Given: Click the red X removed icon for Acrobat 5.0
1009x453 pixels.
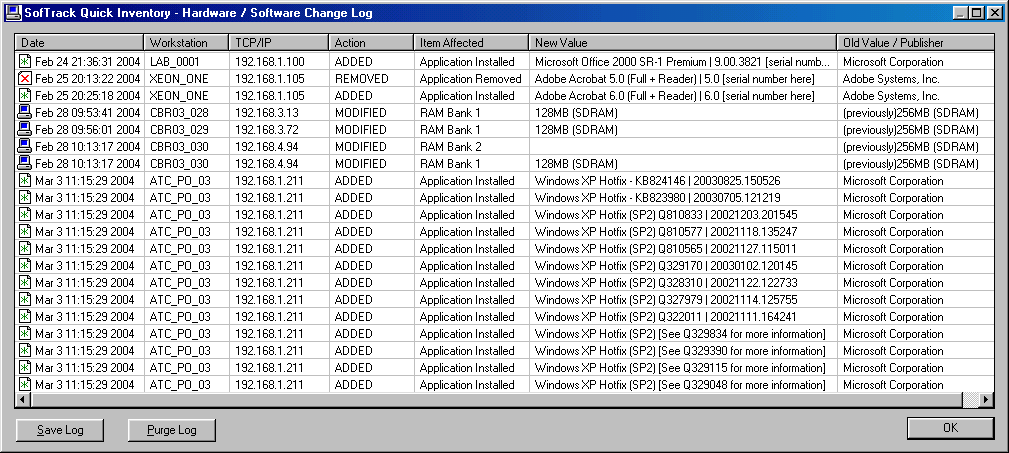Looking at the screenshot, I should (x=25, y=79).
